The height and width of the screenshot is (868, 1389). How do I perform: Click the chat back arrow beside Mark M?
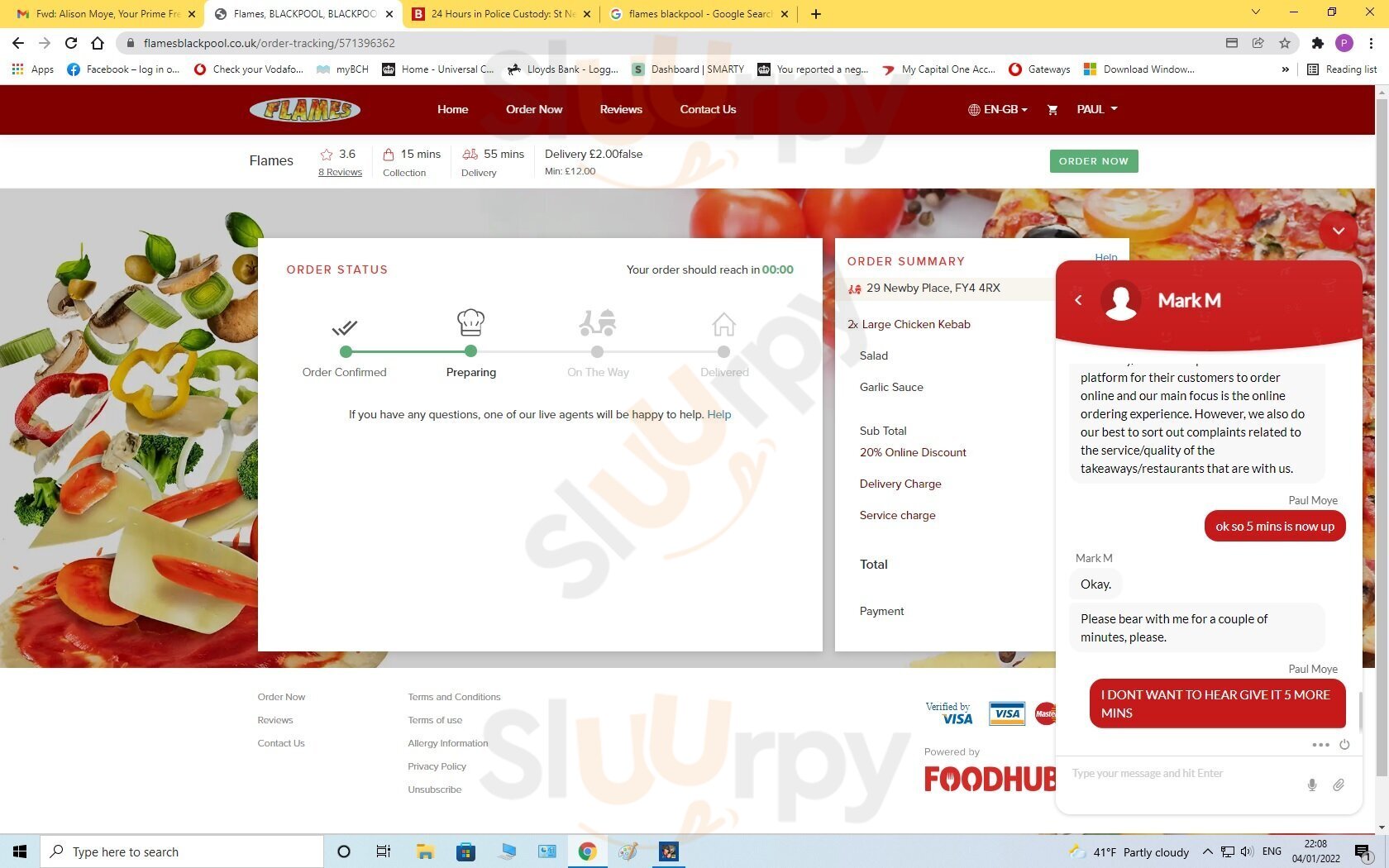tap(1078, 300)
